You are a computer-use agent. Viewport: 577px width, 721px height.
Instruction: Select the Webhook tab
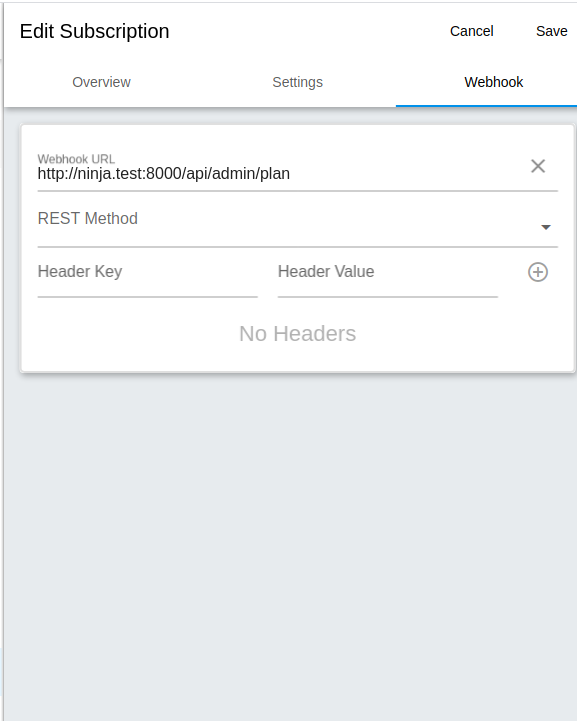pos(493,82)
